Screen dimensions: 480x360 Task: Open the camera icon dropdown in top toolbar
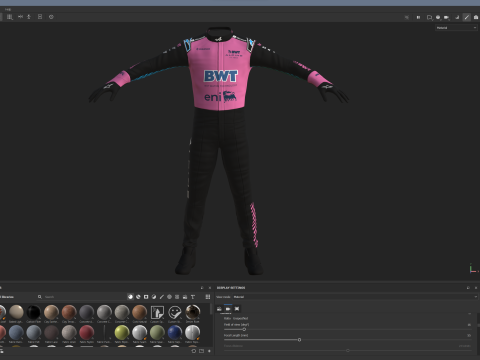447,17
